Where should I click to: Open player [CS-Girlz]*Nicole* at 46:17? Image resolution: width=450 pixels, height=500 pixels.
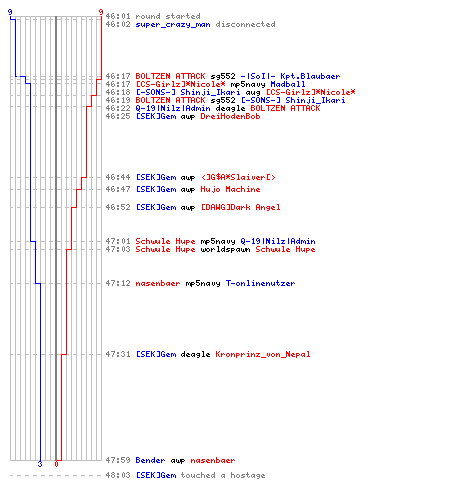180,84
